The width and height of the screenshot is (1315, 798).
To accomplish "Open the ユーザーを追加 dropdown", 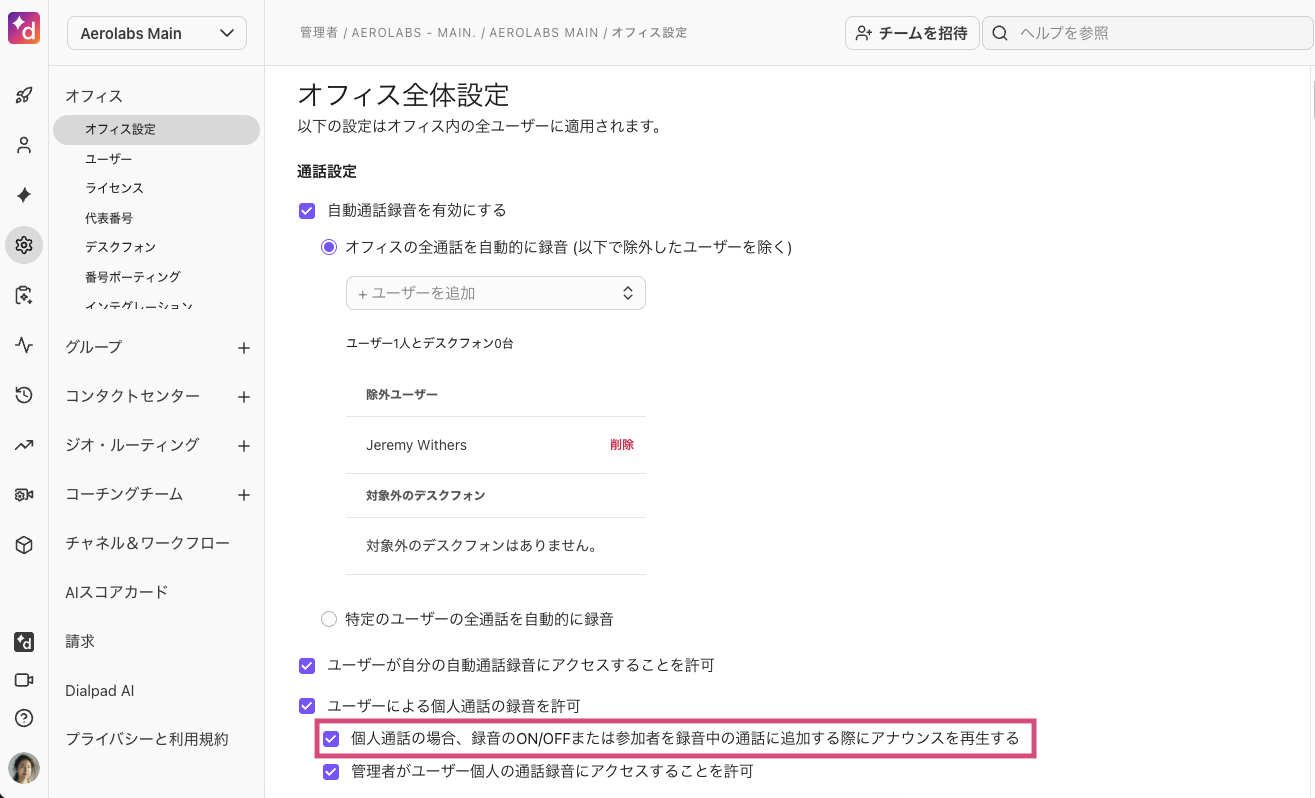I will click(495, 292).
